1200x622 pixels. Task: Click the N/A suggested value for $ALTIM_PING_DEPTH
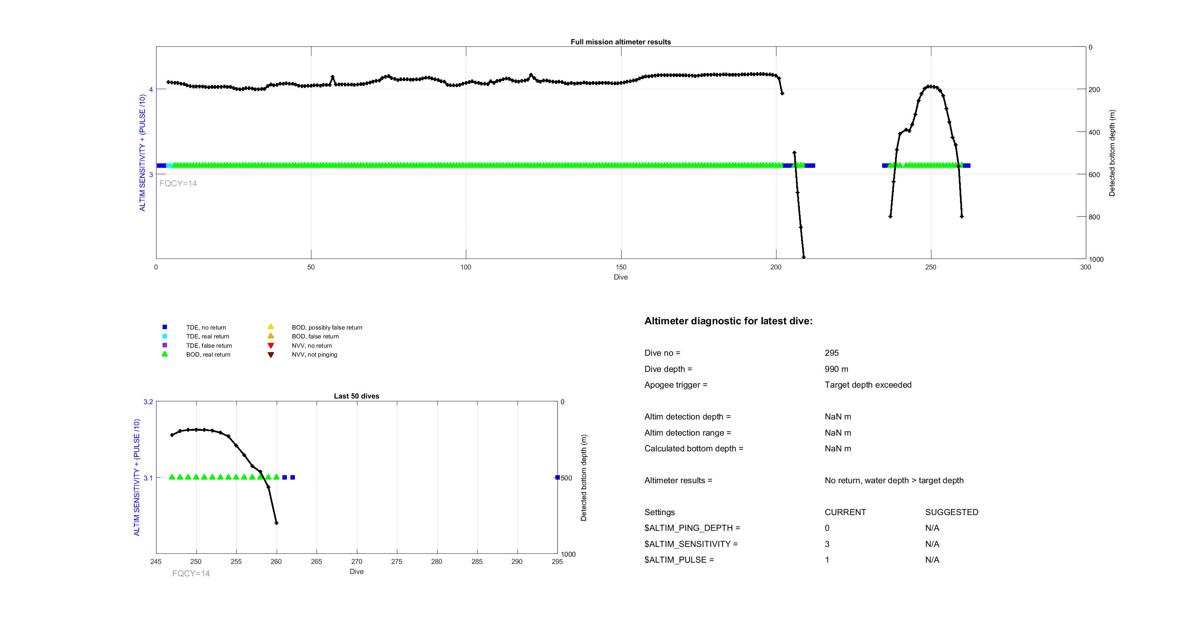[x=932, y=528]
